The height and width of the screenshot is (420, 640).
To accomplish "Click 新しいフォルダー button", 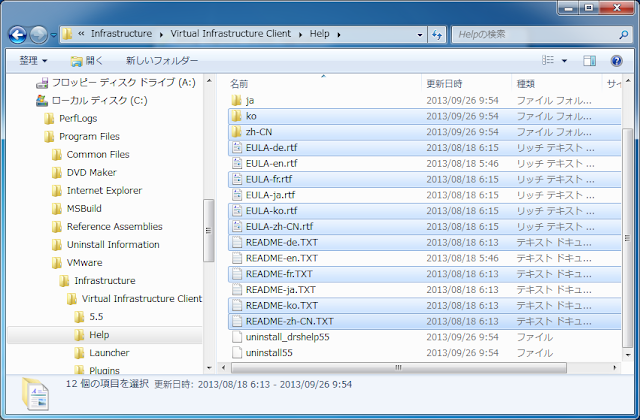I will pos(162,61).
